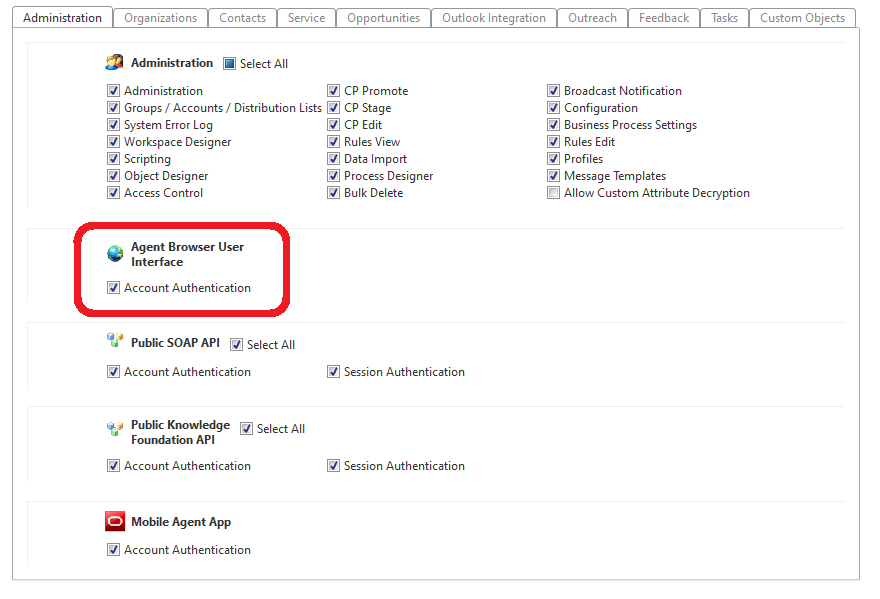Toggle the Message Templates checkbox
Image resolution: width=880 pixels, height=599 pixels.
(x=553, y=176)
